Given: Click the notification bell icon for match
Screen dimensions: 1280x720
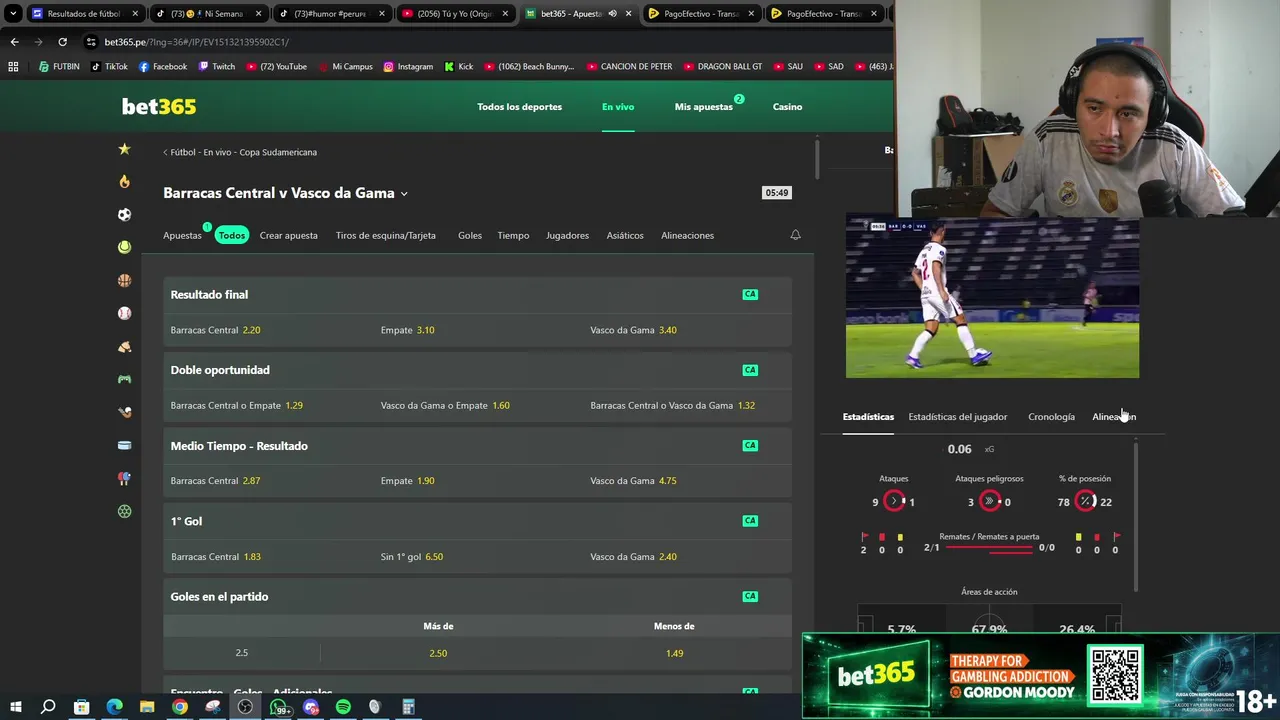Looking at the screenshot, I should (795, 235).
